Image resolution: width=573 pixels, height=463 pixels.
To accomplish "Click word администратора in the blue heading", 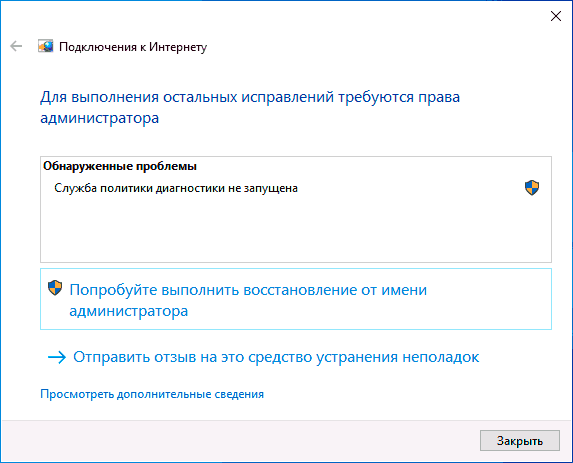I will point(99,118).
